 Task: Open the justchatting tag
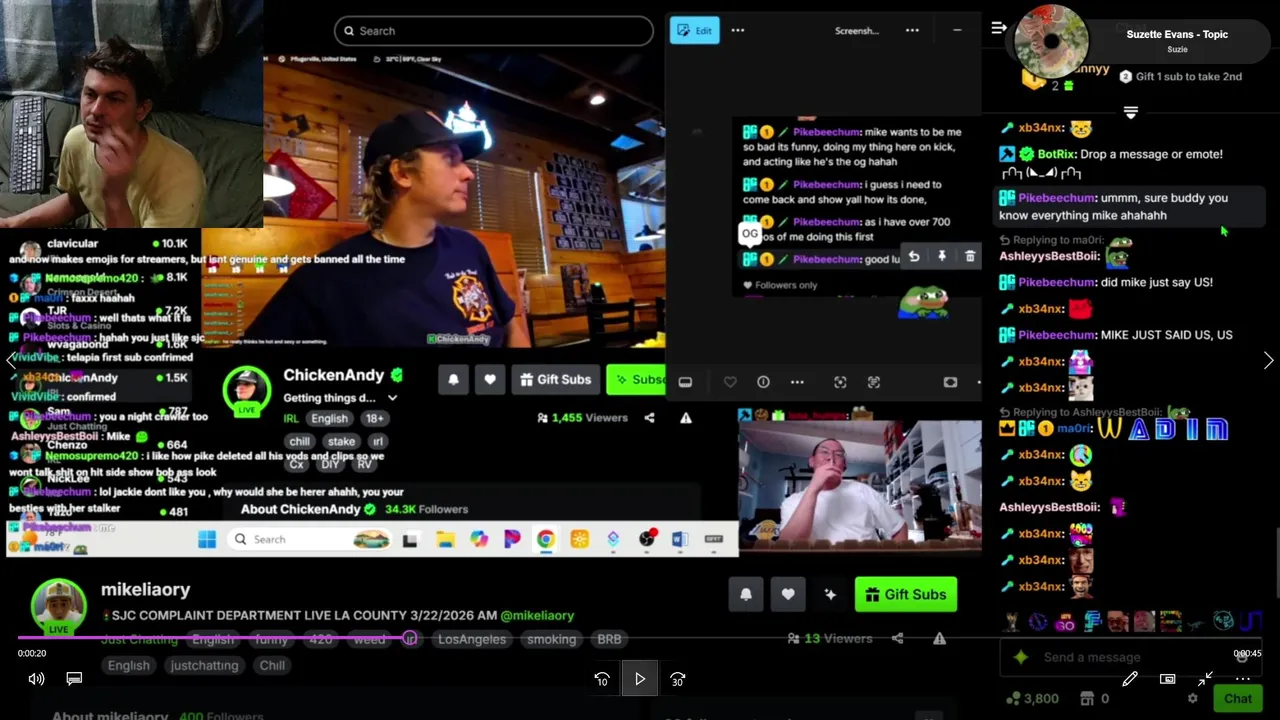pyautogui.click(x=204, y=665)
